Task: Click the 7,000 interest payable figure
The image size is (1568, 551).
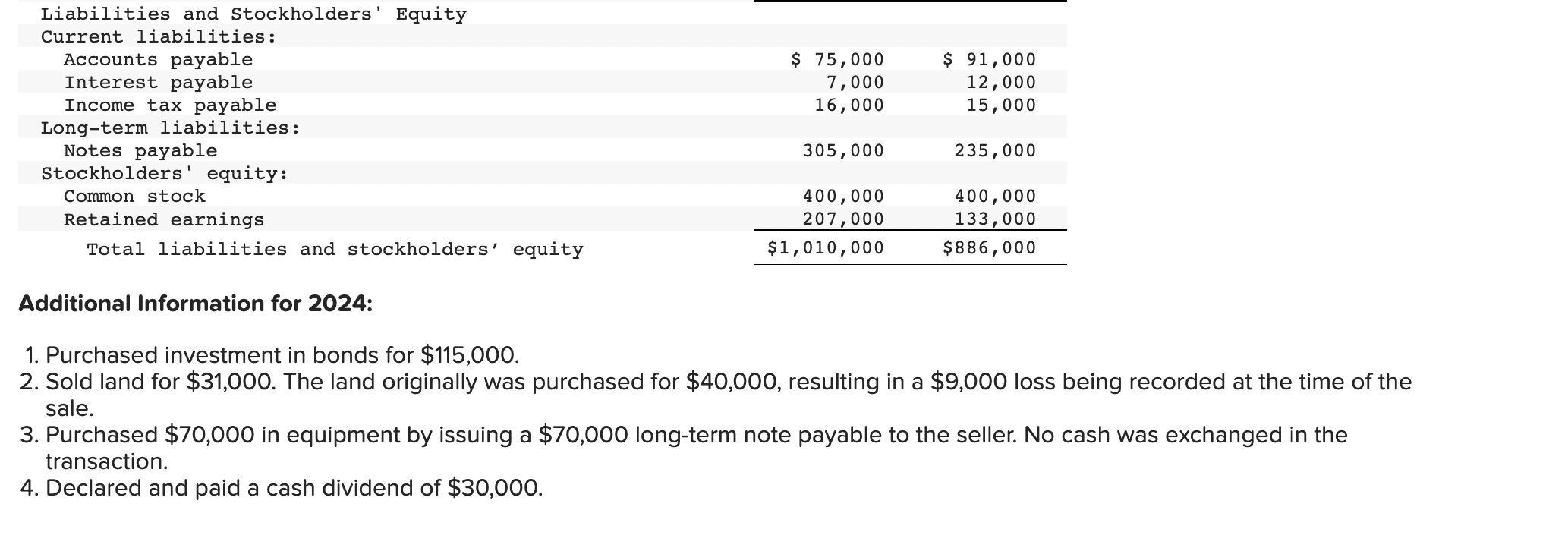Action: (x=855, y=82)
